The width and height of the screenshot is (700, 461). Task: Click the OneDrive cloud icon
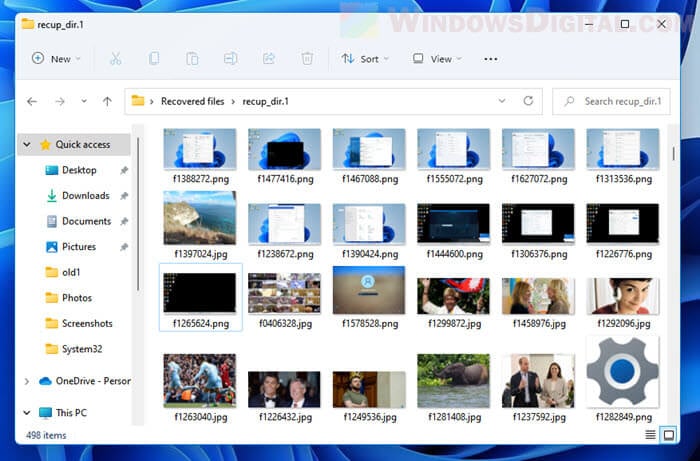point(45,381)
